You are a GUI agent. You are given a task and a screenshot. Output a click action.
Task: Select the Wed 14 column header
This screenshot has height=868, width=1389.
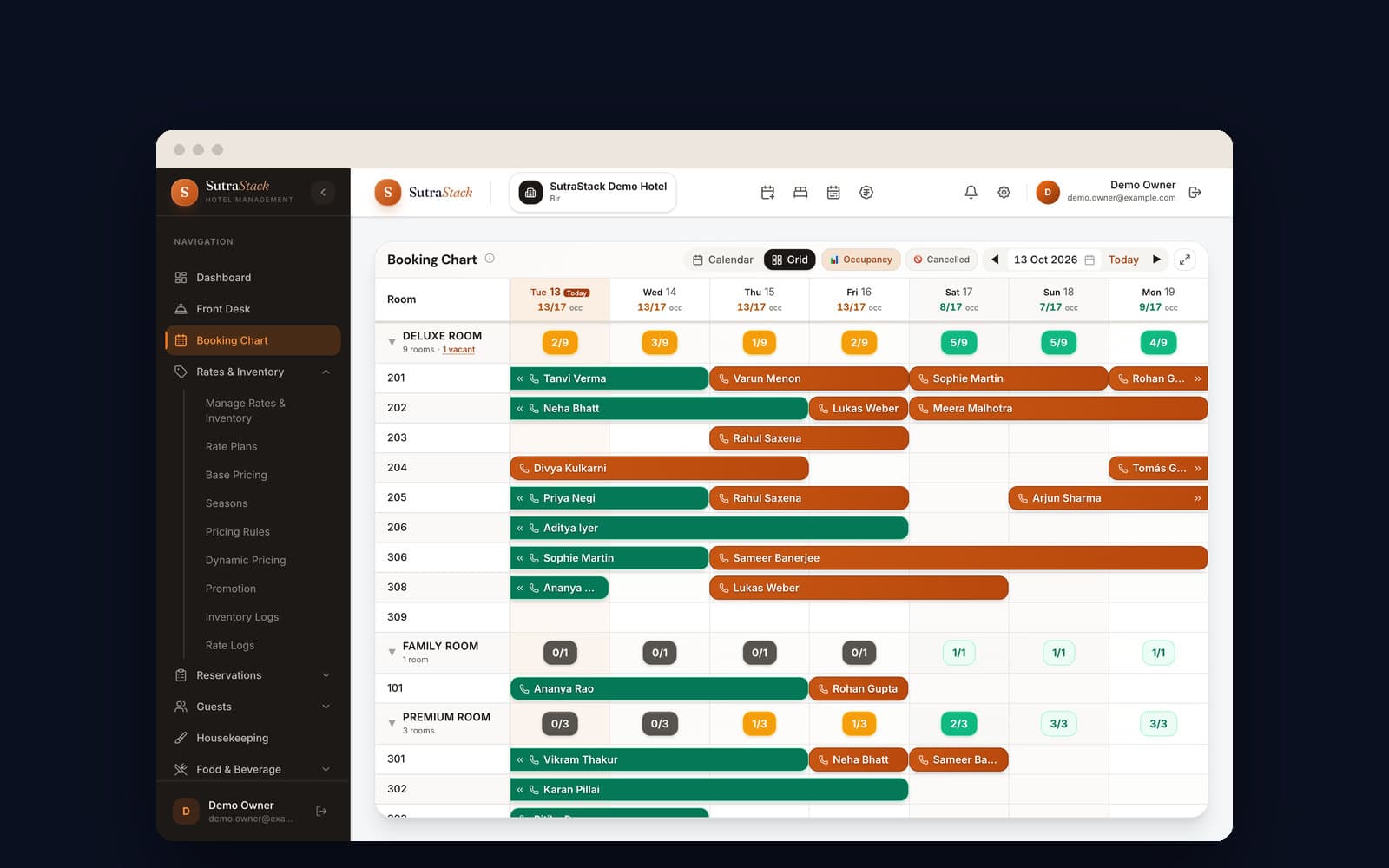click(x=660, y=299)
